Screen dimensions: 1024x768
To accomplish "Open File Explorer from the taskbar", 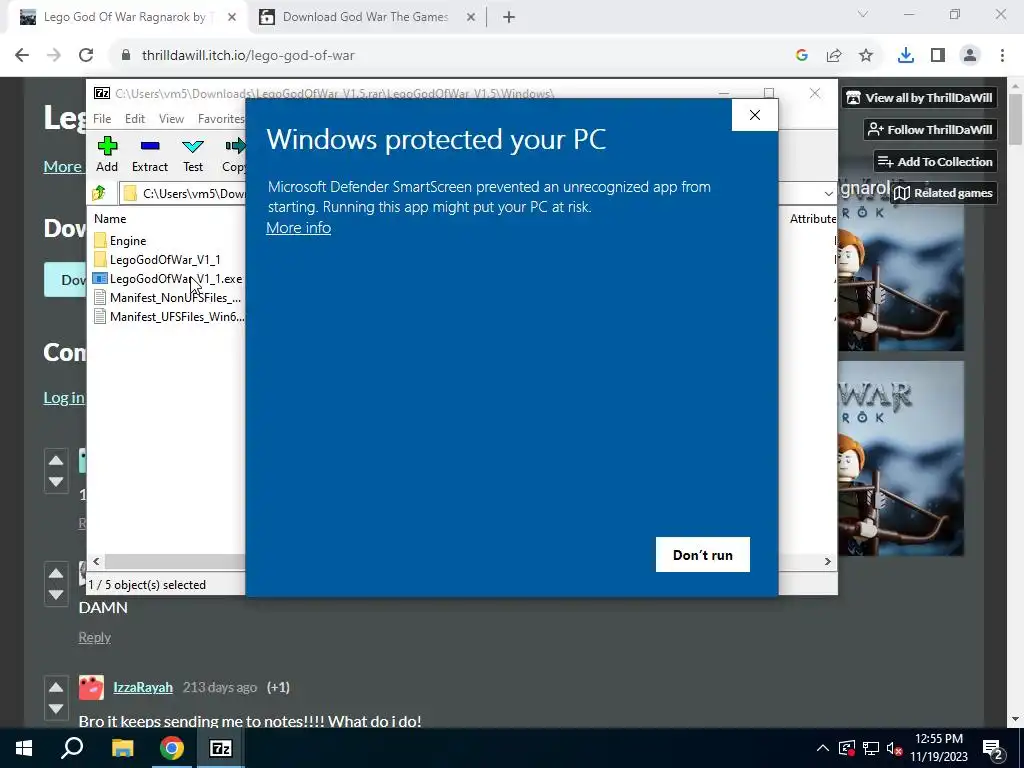I will coord(122,748).
